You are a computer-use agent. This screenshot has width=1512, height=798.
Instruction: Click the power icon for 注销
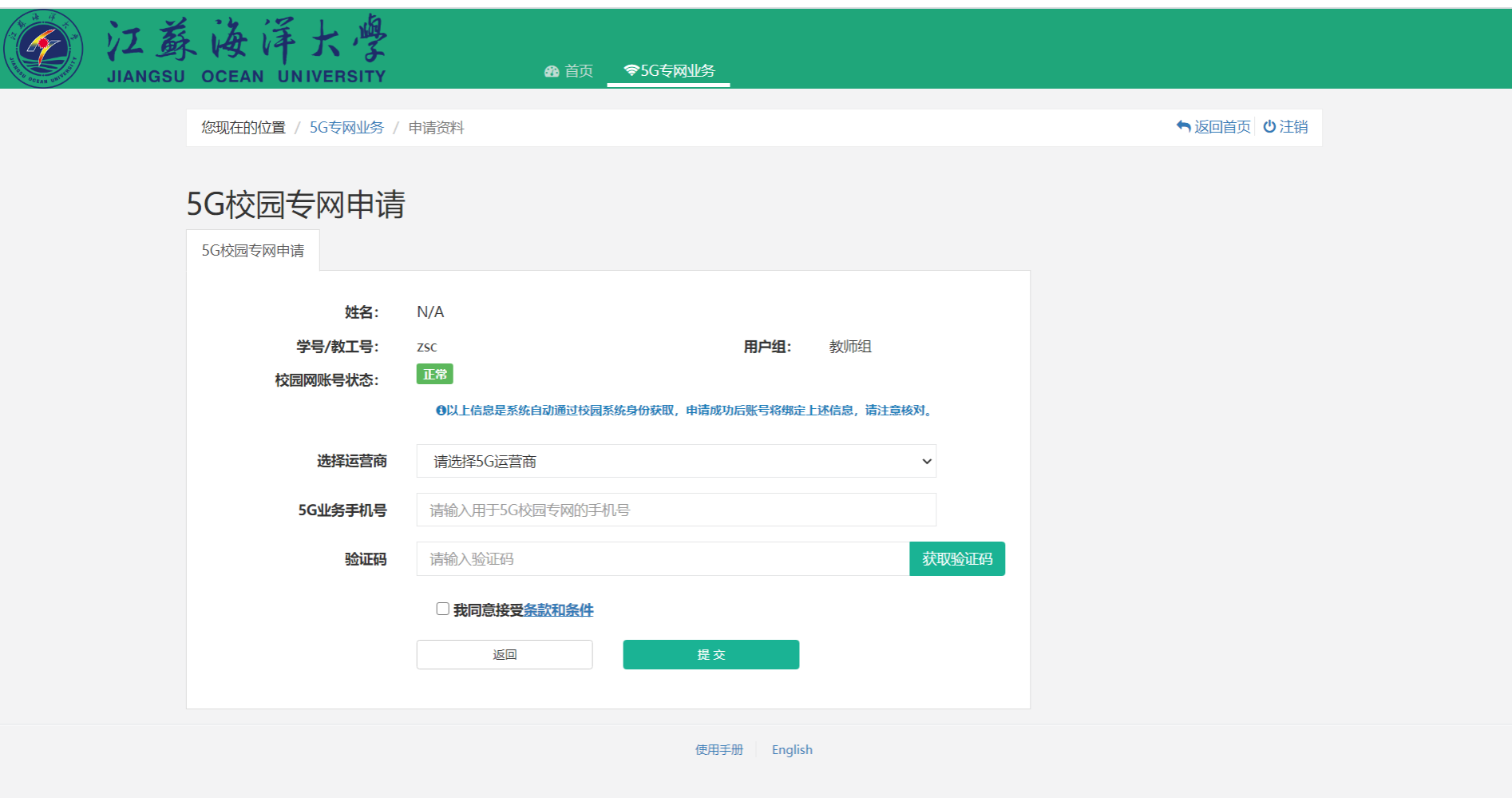click(1269, 126)
